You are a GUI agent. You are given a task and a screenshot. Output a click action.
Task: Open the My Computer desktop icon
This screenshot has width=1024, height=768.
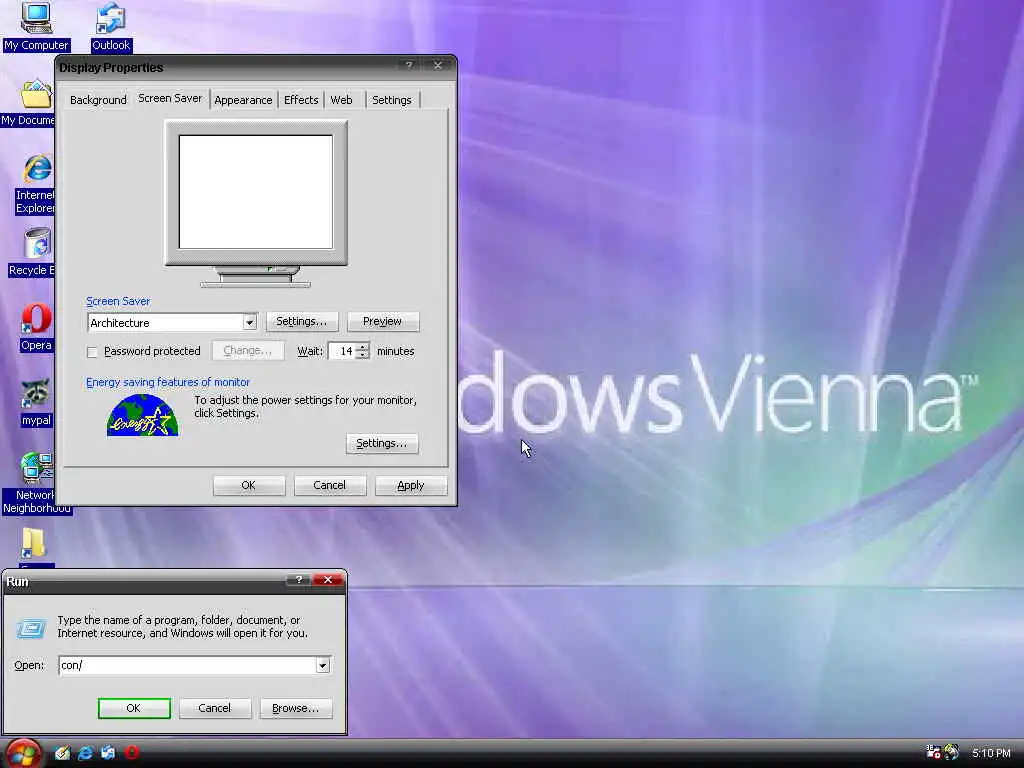pyautogui.click(x=36, y=26)
